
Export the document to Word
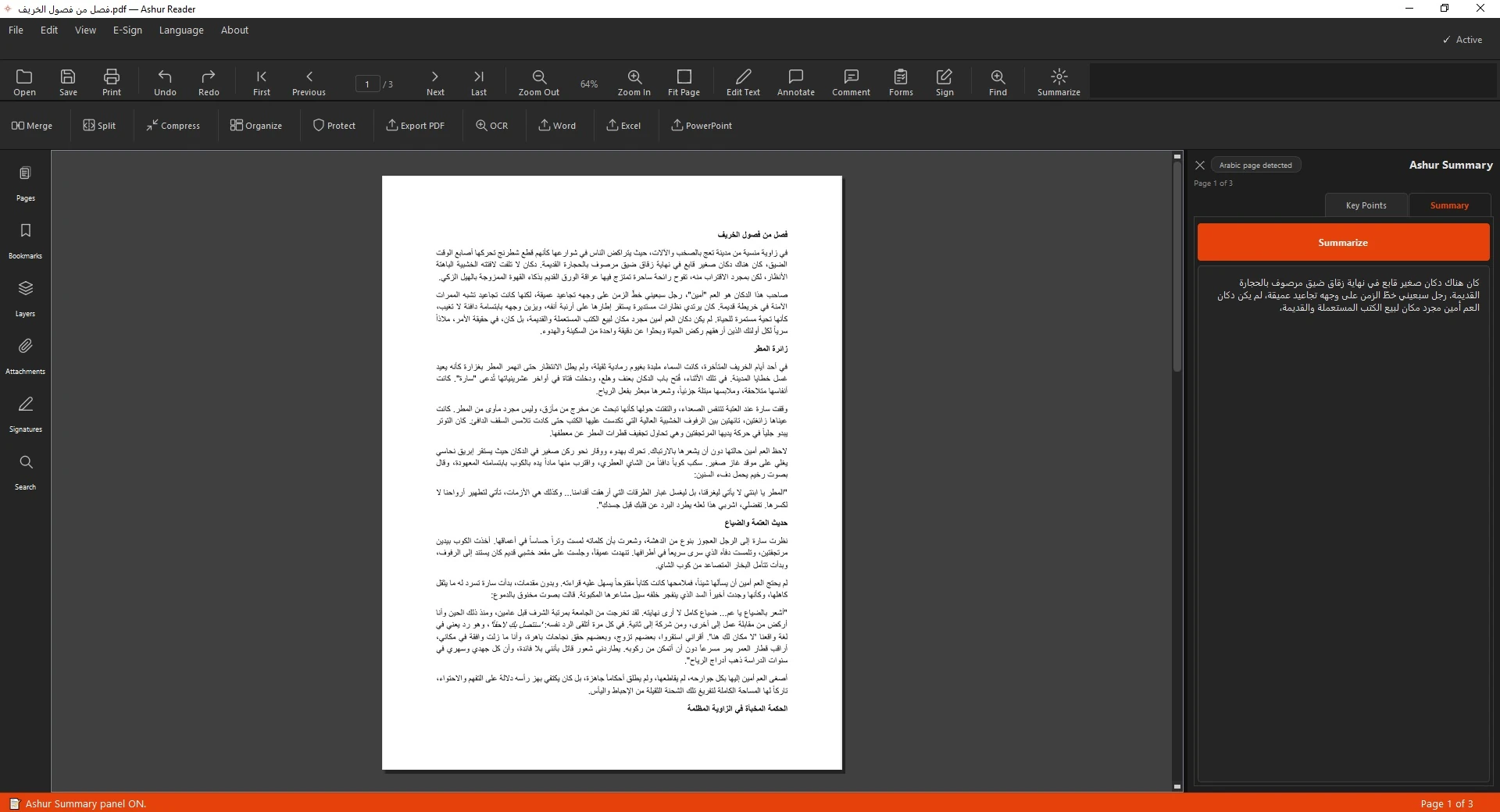click(557, 126)
